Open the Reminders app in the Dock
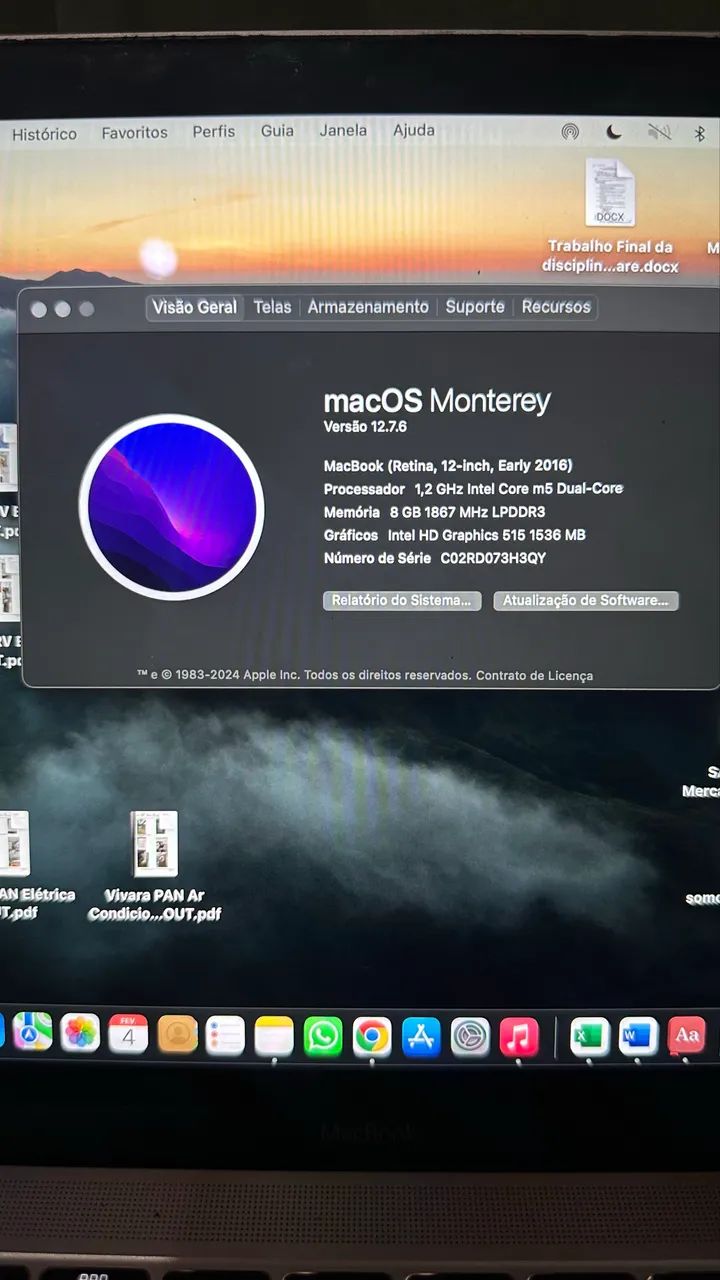The width and height of the screenshot is (720, 1280). coord(226,1036)
